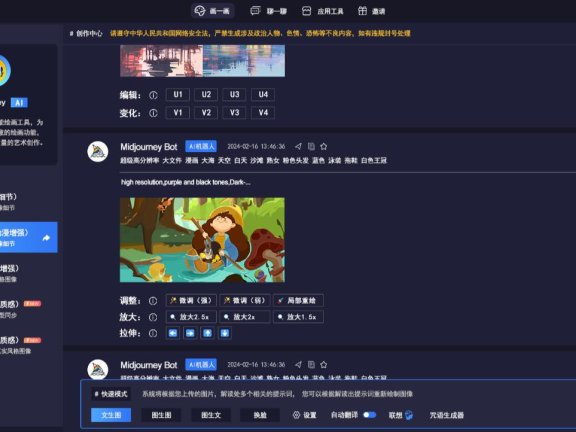Upscale image with U1 button

pos(178,95)
